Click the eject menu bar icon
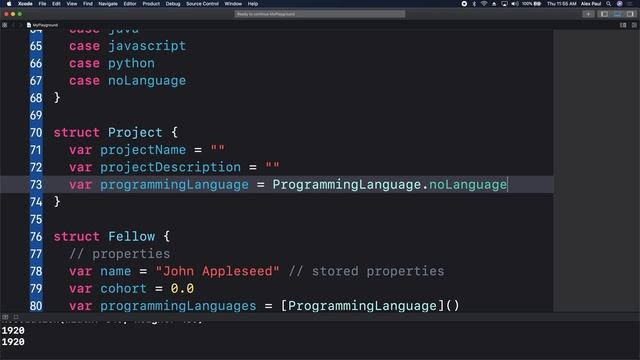The height and width of the screenshot is (360, 640). [x=494, y=4]
